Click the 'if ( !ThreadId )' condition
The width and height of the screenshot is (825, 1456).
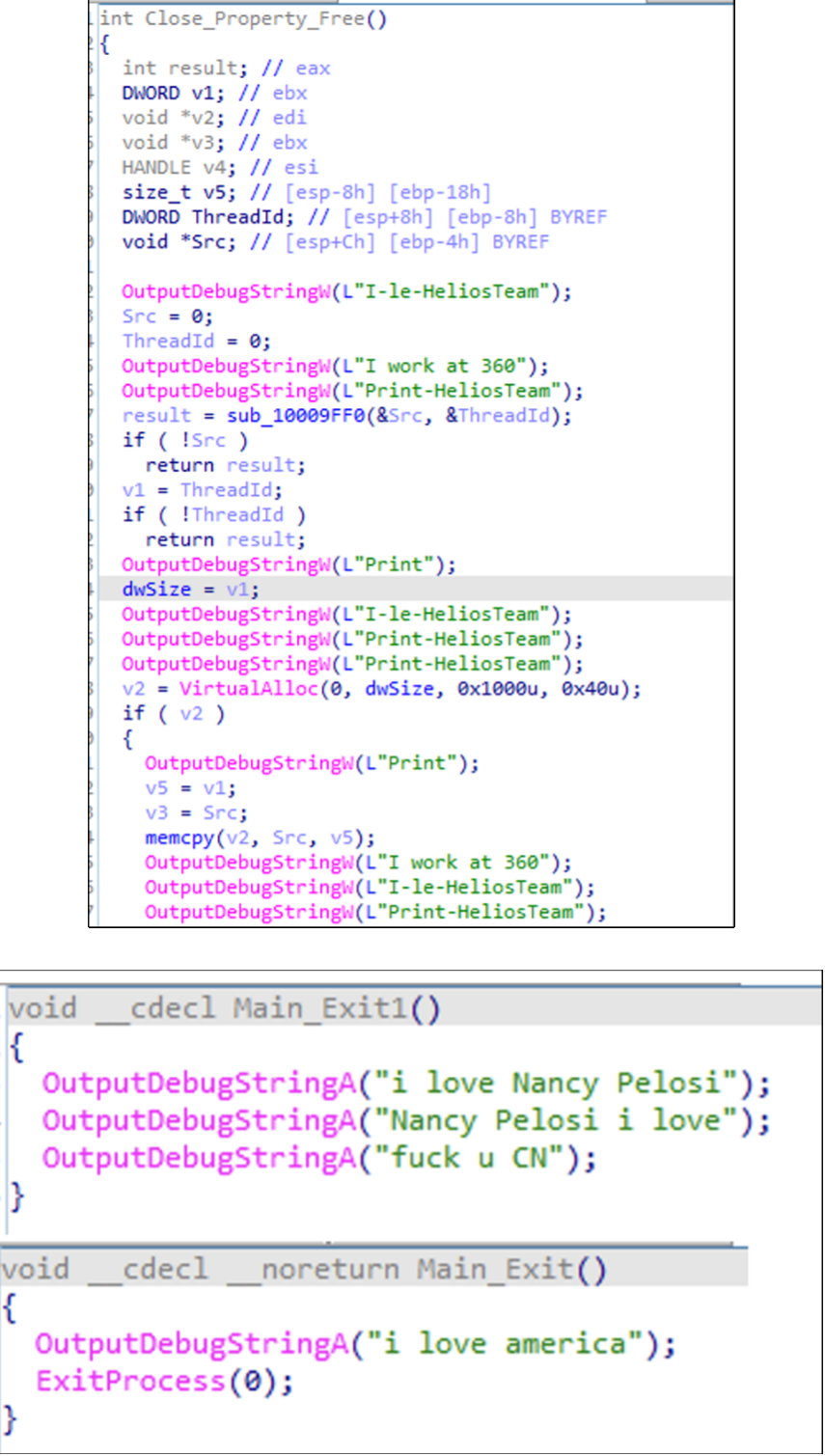coord(213,515)
